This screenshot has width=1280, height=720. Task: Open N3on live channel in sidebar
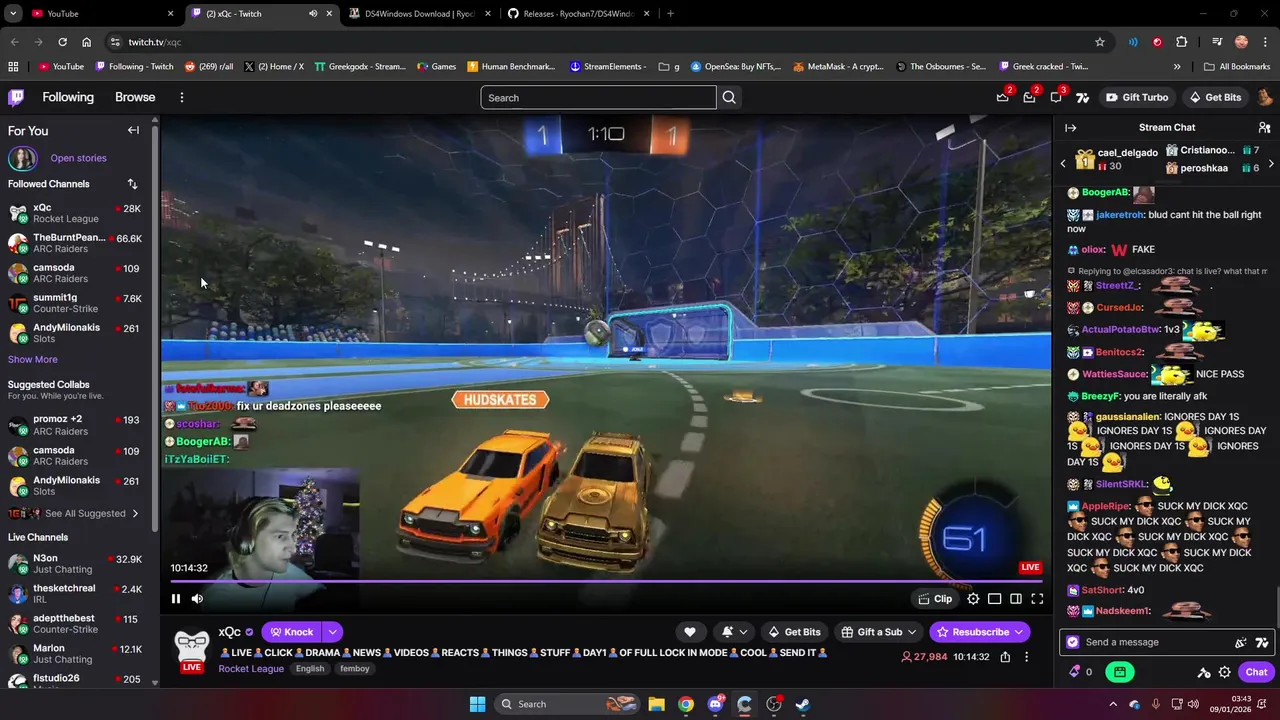click(x=75, y=563)
